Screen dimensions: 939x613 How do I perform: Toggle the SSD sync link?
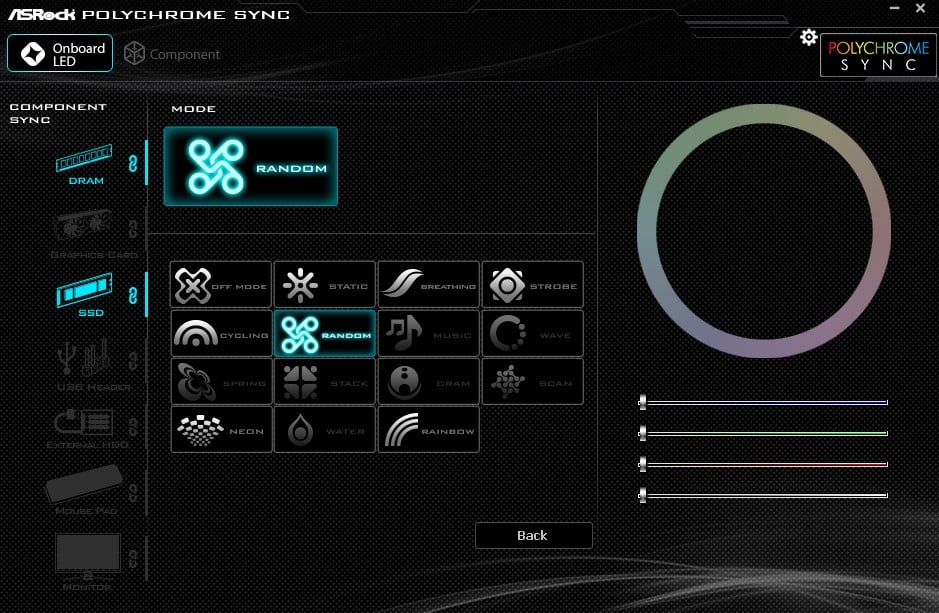(133, 295)
